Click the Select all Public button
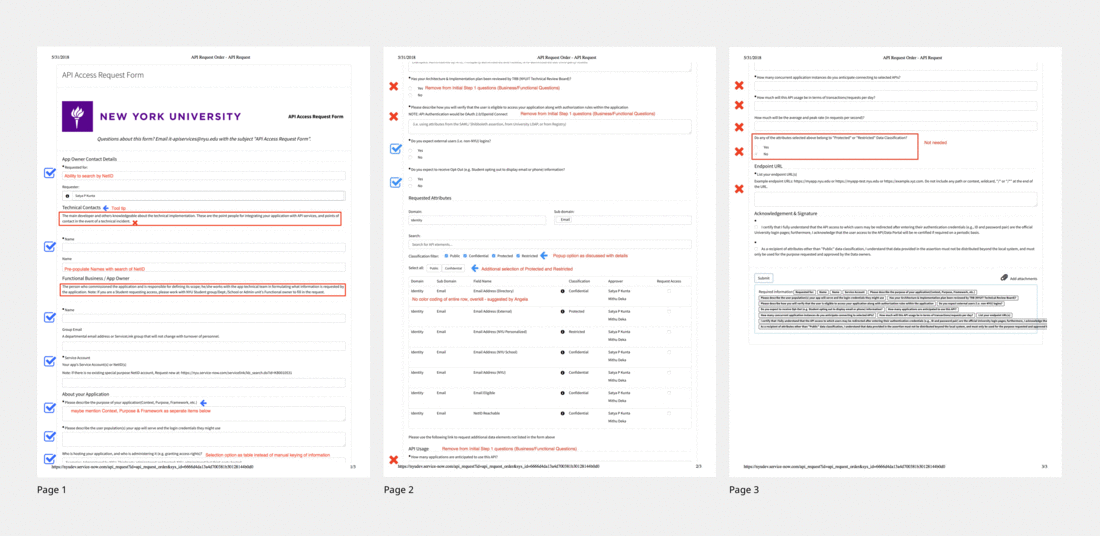The image size is (1100, 536). click(434, 268)
